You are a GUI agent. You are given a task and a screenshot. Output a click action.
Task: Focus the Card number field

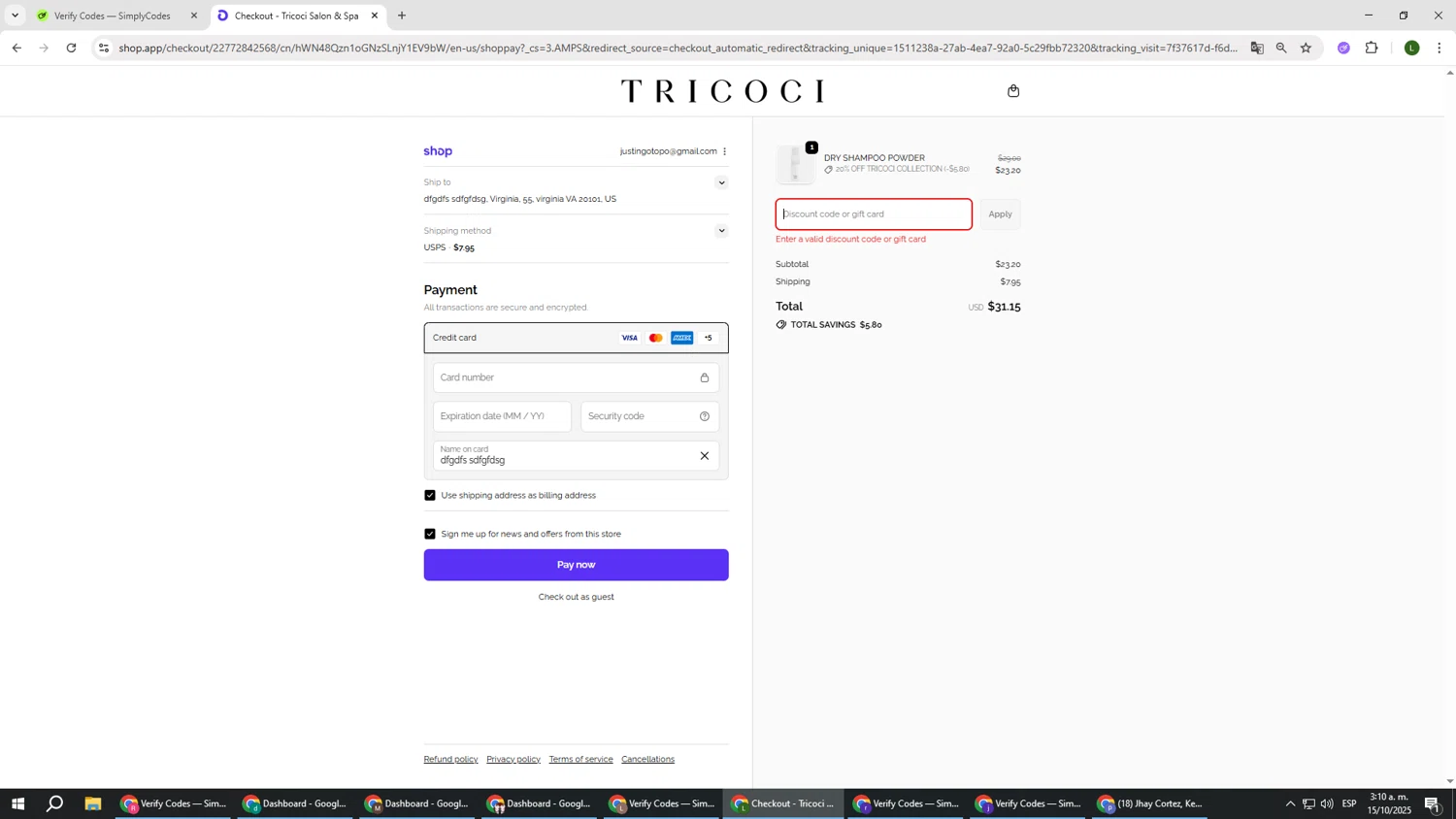click(576, 377)
